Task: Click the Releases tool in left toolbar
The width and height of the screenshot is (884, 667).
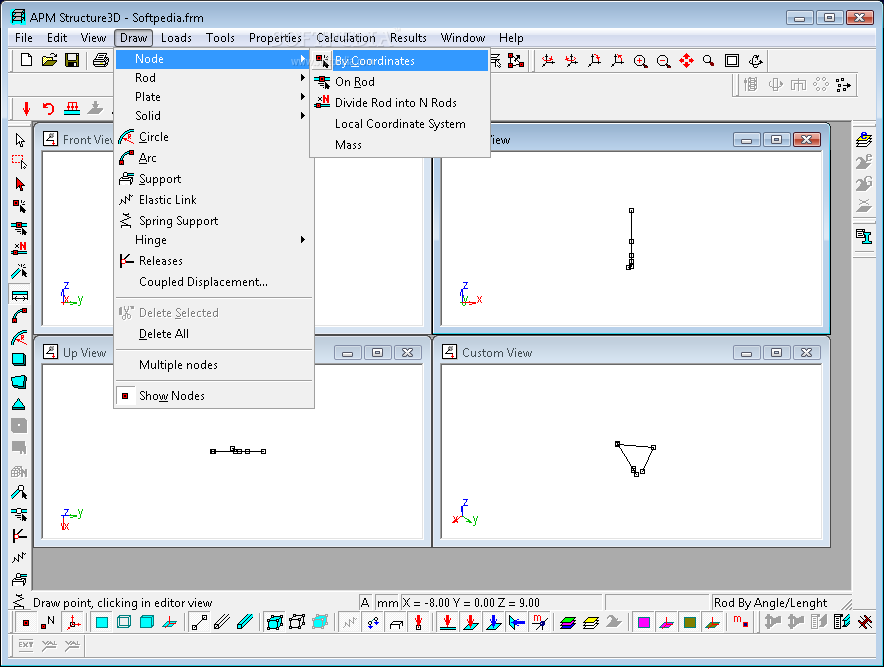Action: (19, 536)
